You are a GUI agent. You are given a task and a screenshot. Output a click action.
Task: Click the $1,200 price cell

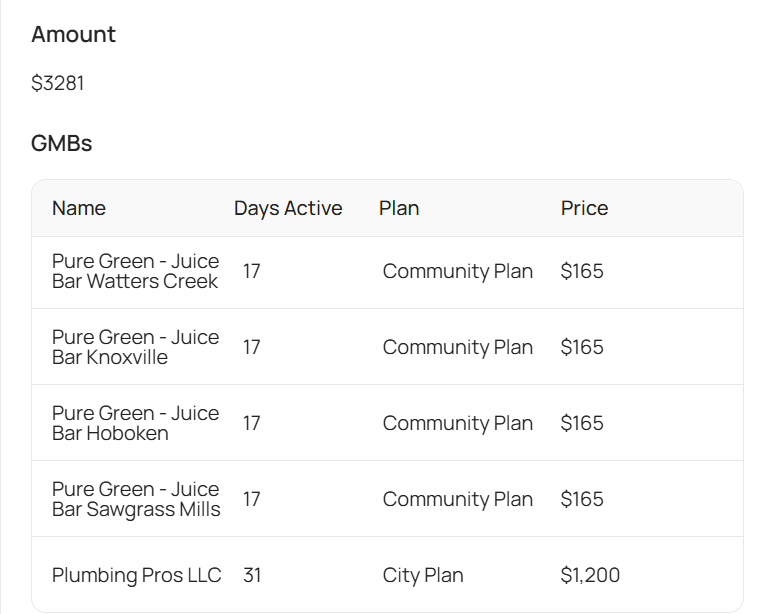[590, 575]
